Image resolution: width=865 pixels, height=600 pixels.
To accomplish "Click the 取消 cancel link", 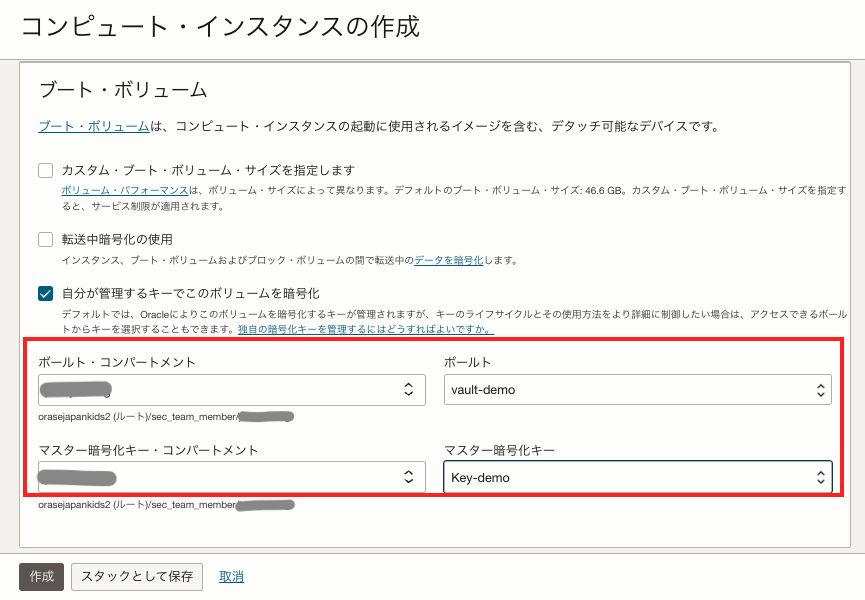I will [232, 577].
